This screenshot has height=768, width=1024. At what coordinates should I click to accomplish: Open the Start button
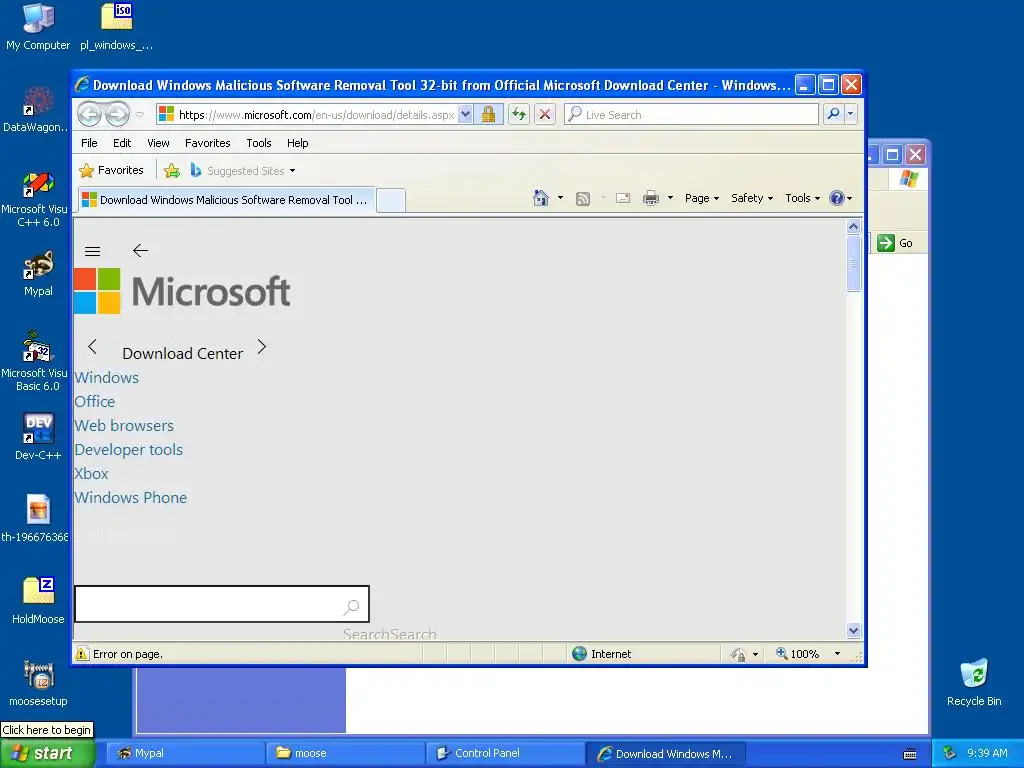[x=47, y=754]
